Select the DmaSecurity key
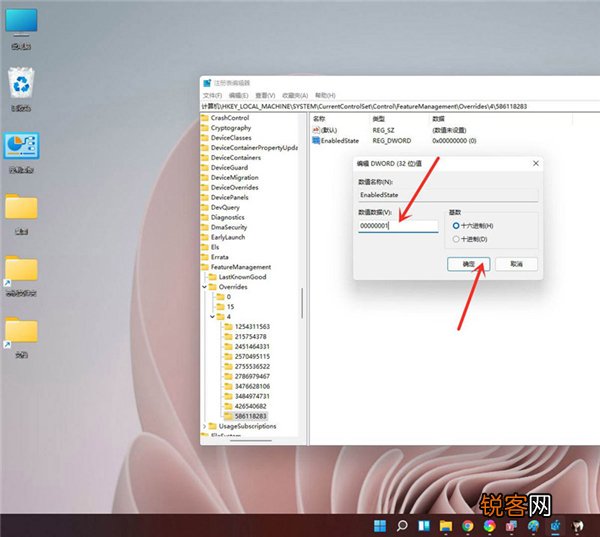The height and width of the screenshot is (537, 600). click(229, 227)
